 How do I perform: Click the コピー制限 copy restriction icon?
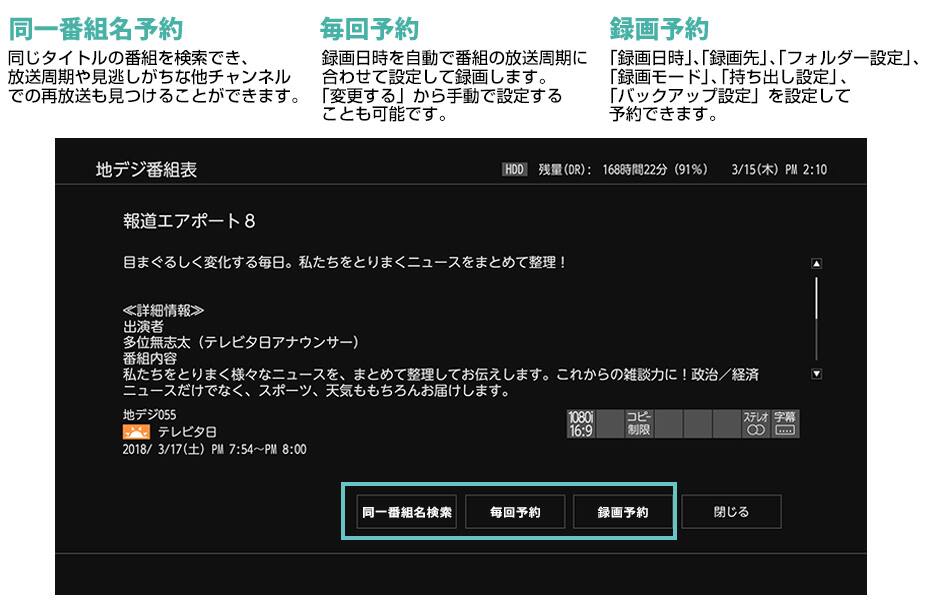point(638,424)
